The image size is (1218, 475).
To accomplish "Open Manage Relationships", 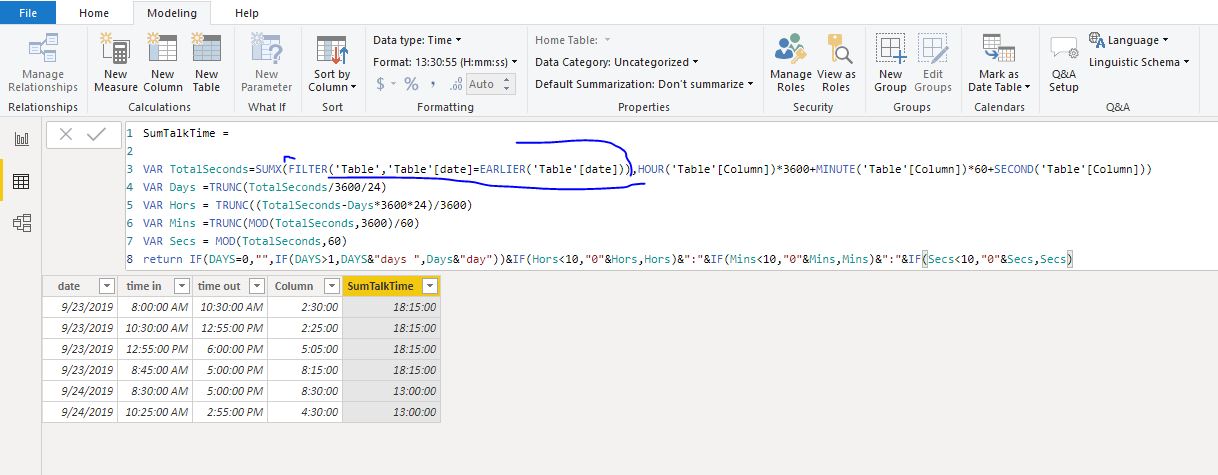I will click(x=43, y=62).
